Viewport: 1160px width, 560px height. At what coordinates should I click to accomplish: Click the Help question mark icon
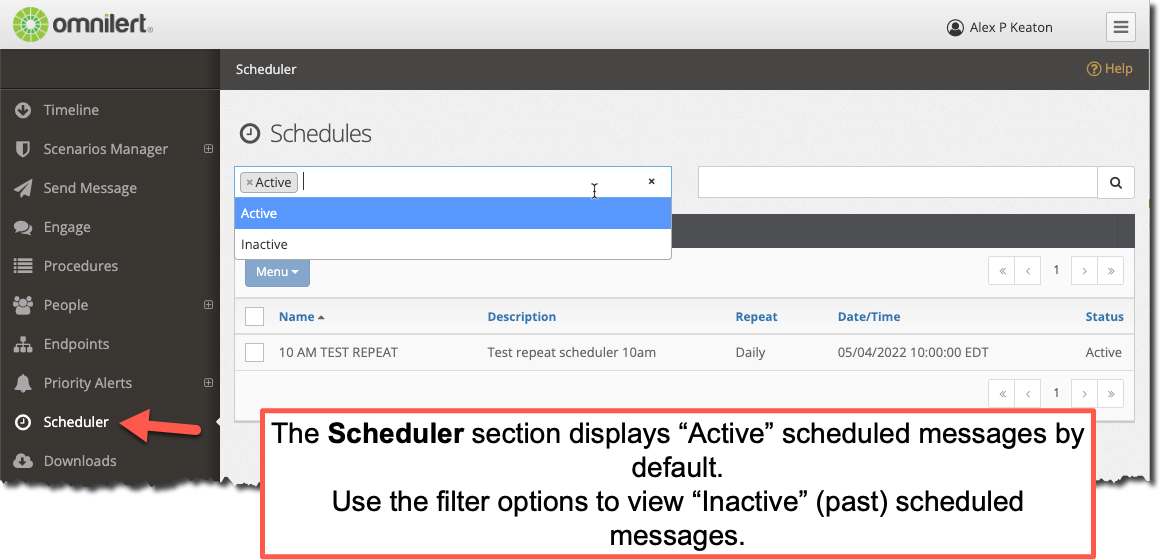1093,69
